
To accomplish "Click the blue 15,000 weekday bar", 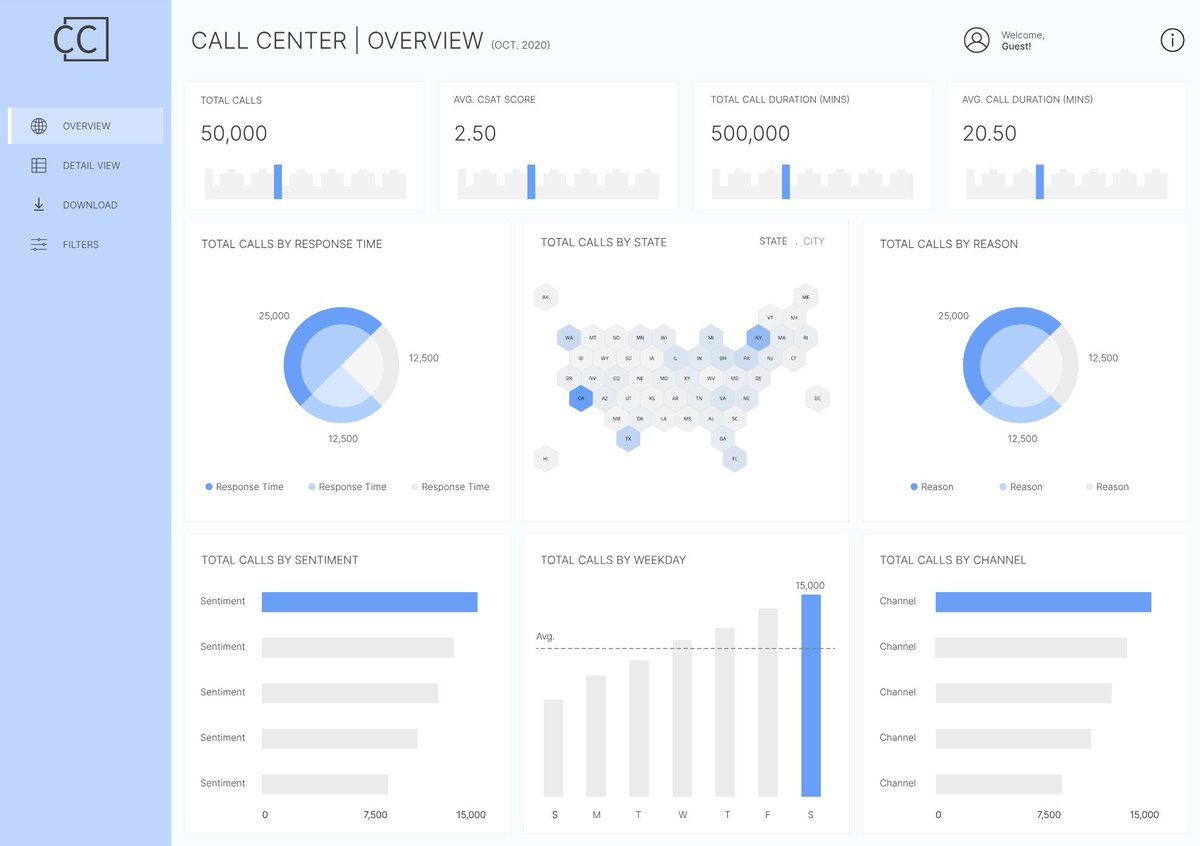I will point(811,695).
